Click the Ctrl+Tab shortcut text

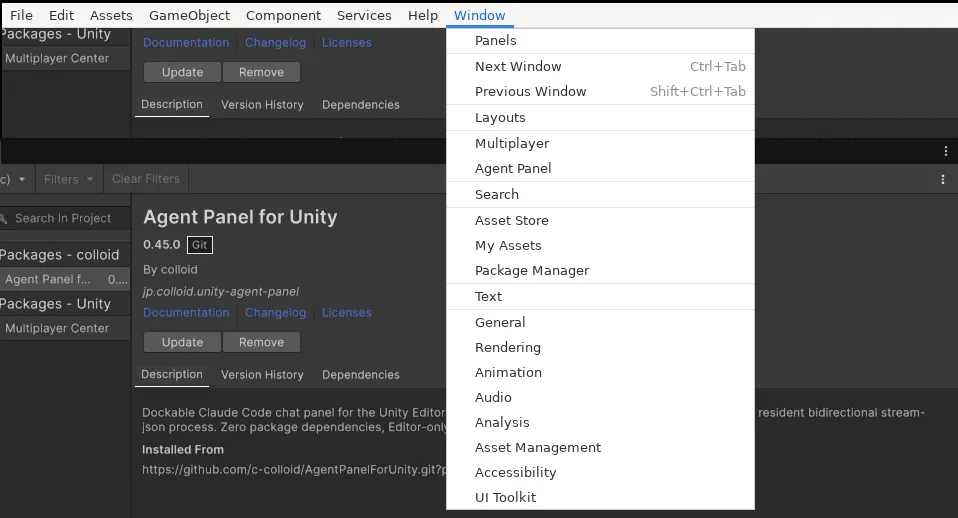tap(718, 66)
